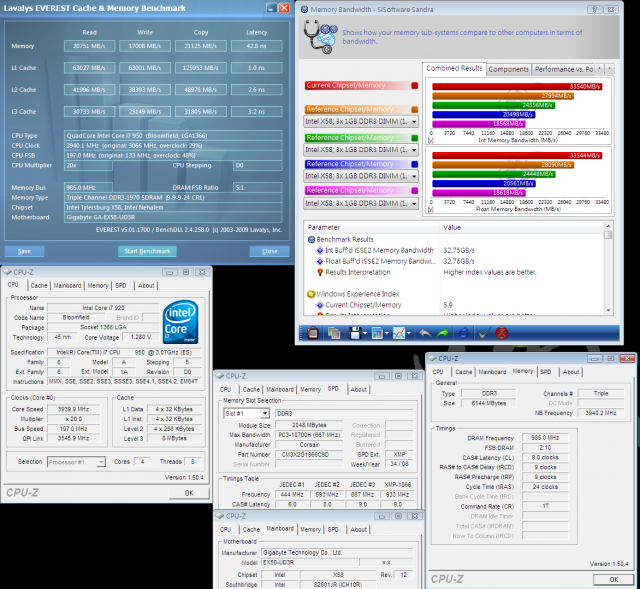Click the grey back arrow in Sandra toolbar

pos(425,333)
